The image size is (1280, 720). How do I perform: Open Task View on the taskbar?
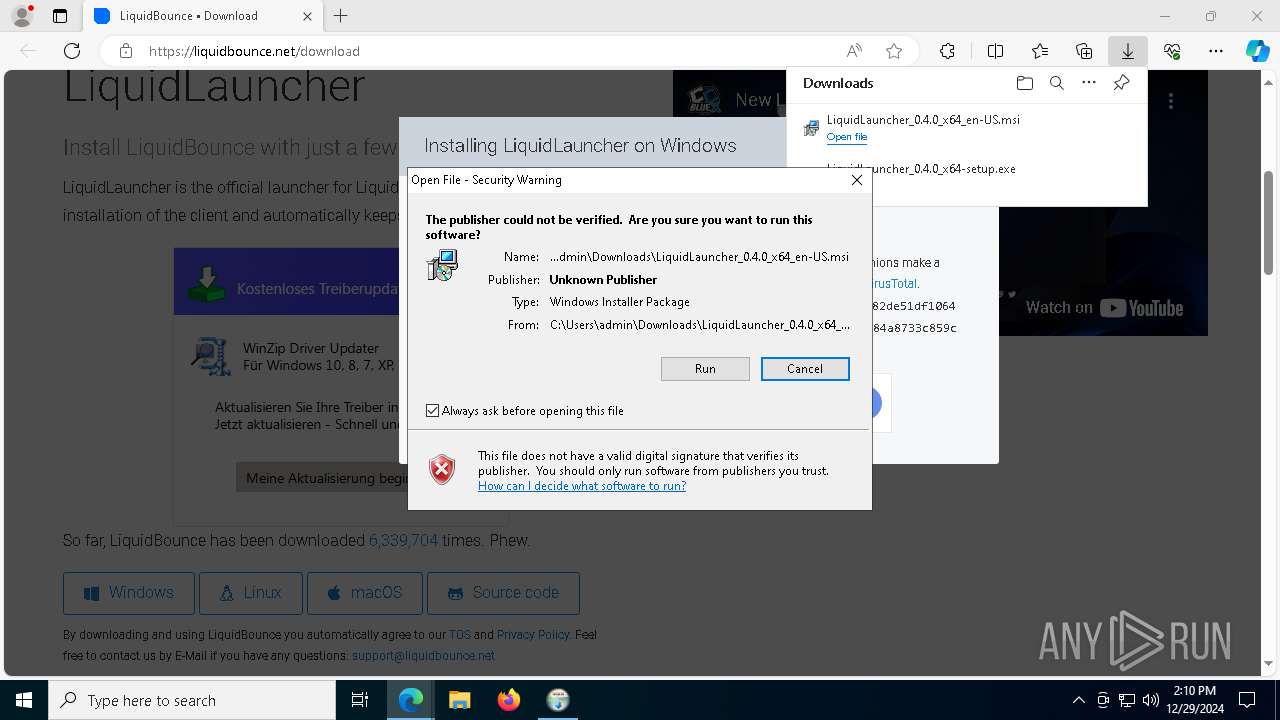pos(360,700)
